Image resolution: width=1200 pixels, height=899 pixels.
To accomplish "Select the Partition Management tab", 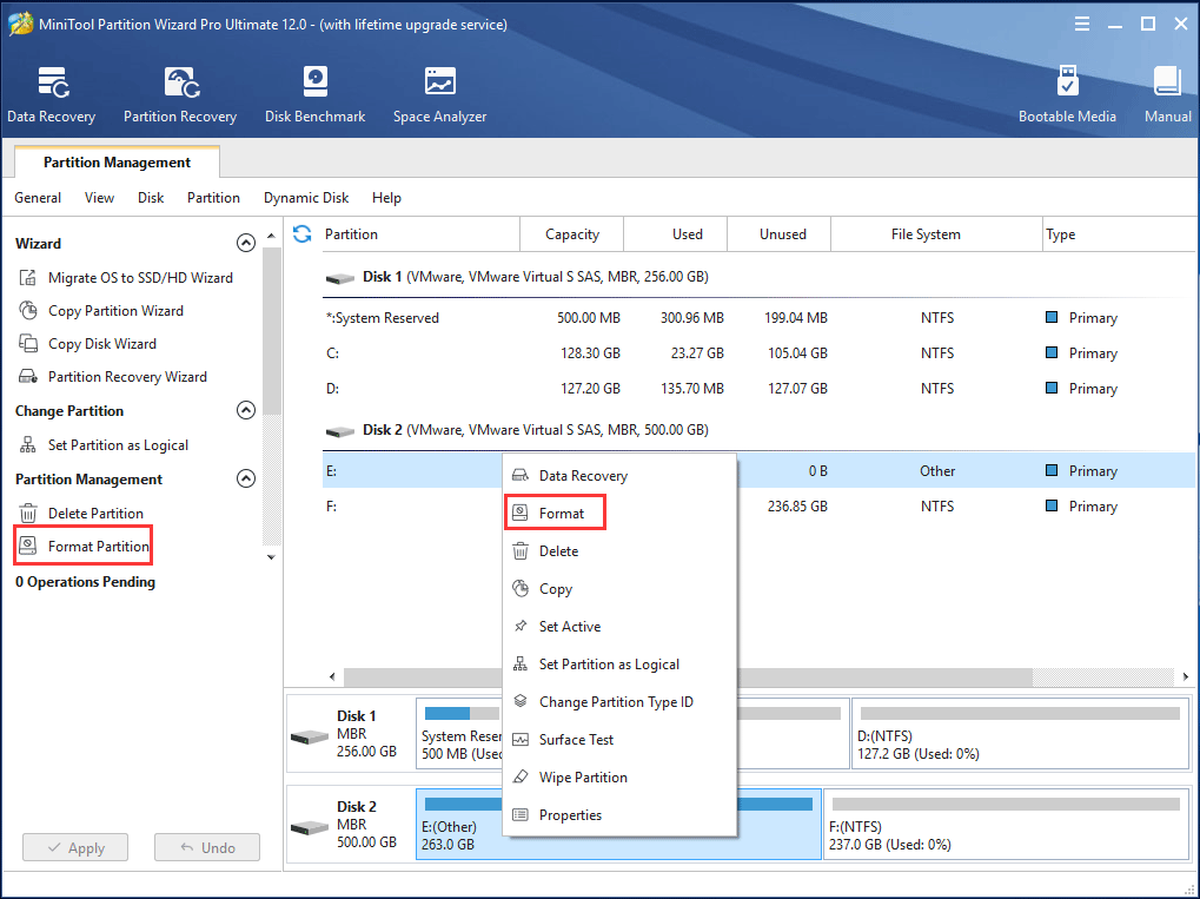I will tap(117, 162).
